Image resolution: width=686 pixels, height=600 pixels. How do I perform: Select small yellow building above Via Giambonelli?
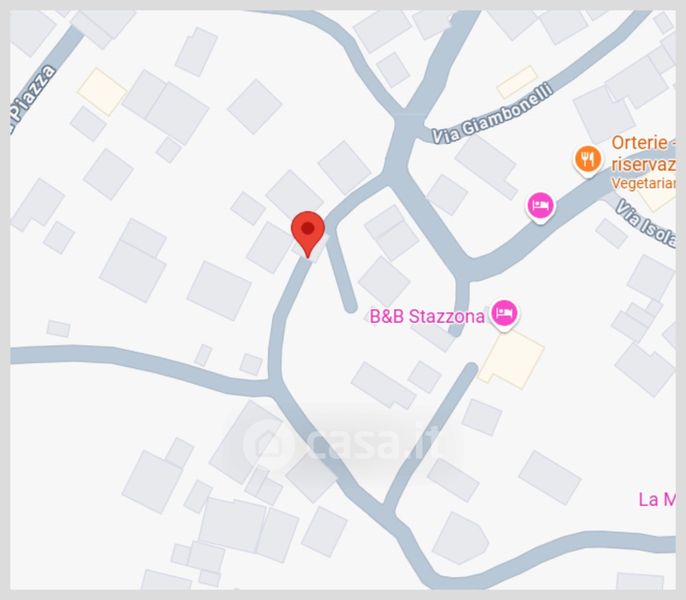point(517,82)
